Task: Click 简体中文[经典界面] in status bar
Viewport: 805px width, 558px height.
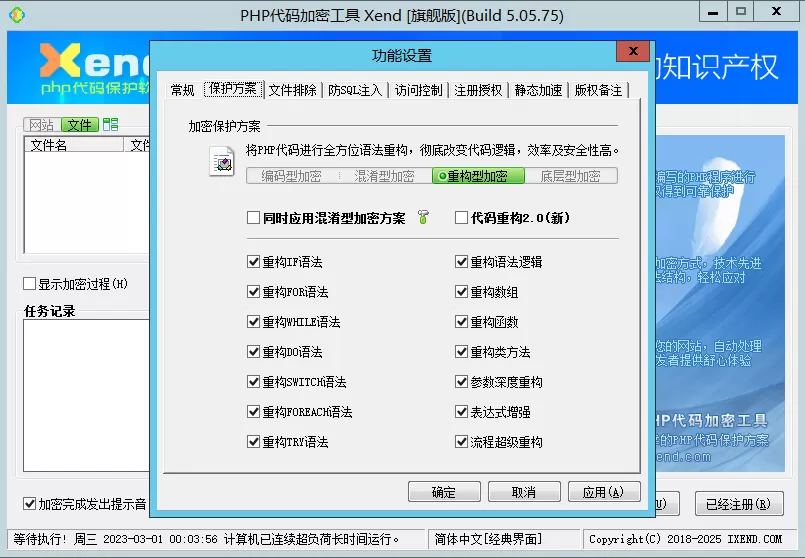Action: click(x=488, y=539)
